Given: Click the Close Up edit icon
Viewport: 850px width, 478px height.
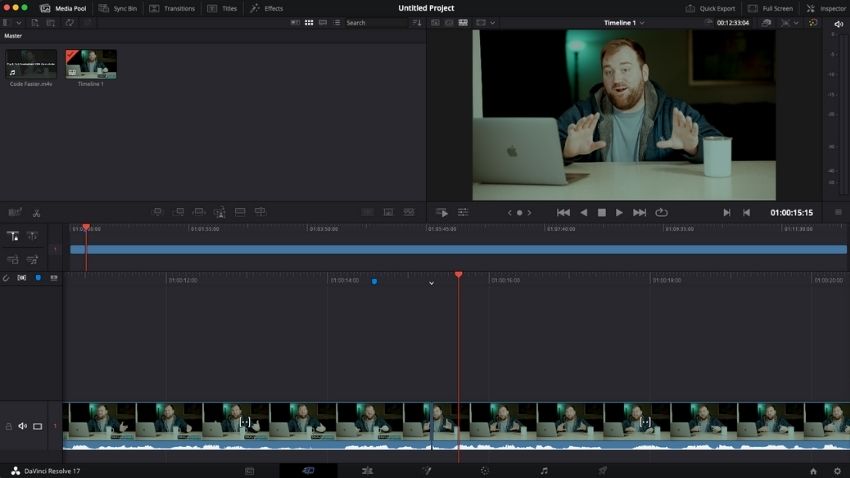Looking at the screenshot, I should (220, 212).
